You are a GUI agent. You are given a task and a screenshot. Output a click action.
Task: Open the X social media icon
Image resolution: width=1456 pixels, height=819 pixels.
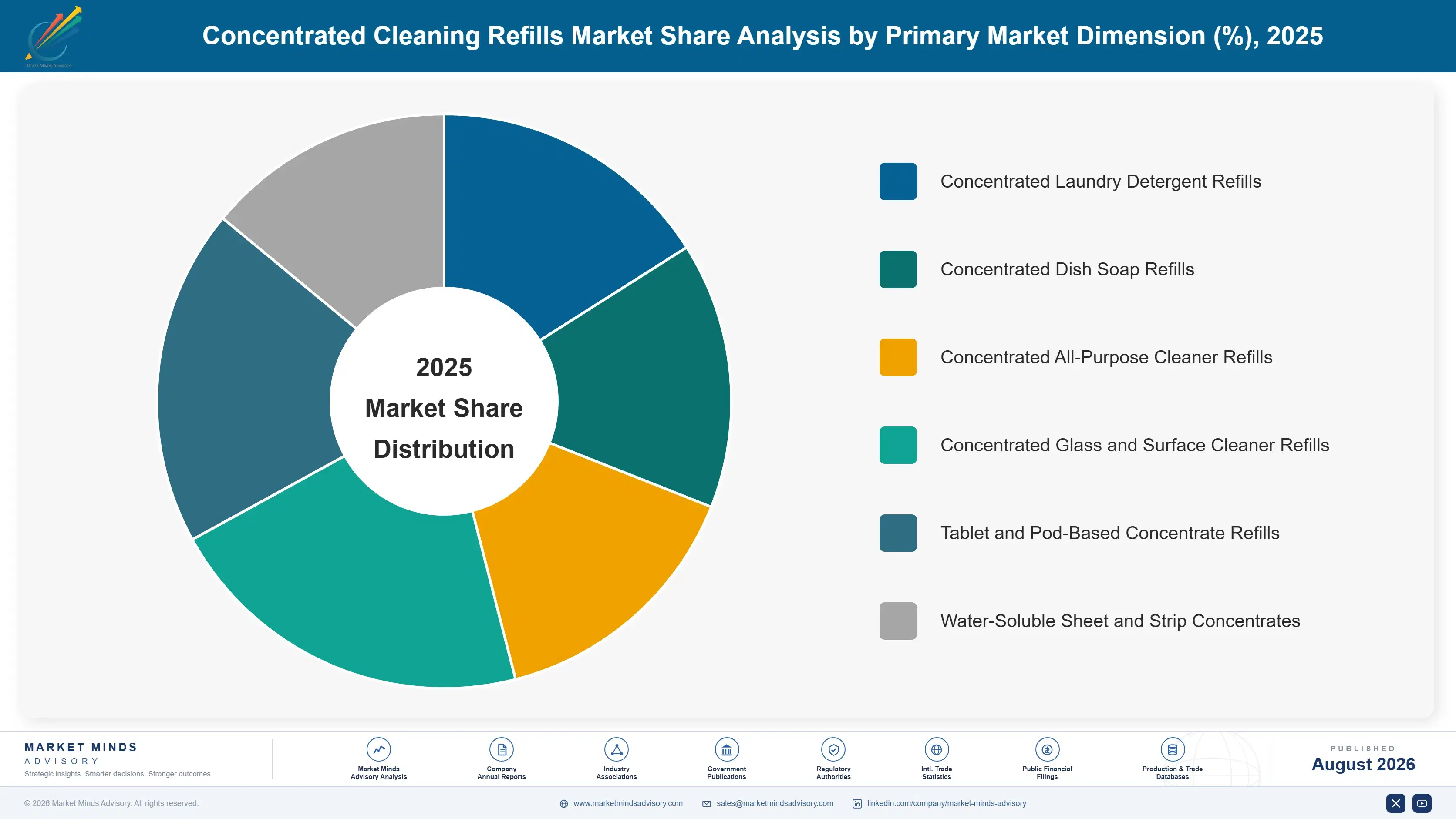point(1395,803)
